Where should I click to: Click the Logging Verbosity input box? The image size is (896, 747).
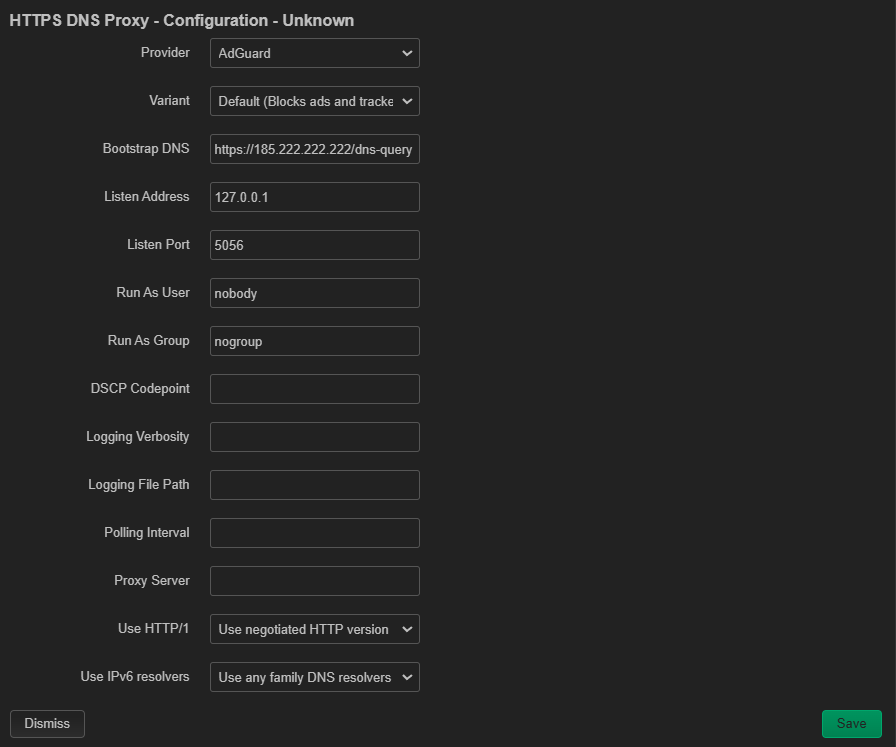pos(314,437)
